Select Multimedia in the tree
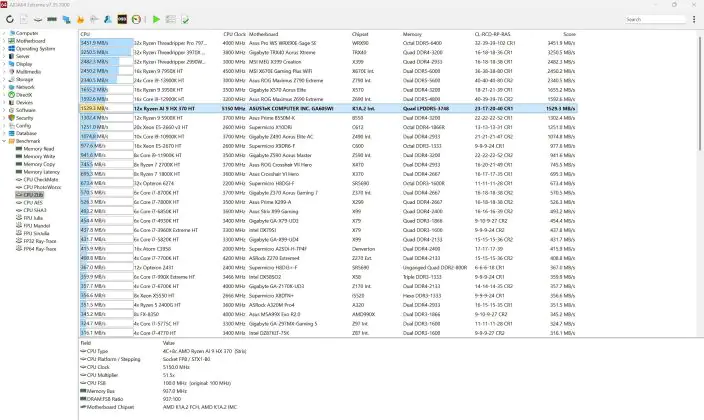This screenshot has height=420, width=704. click(28, 71)
